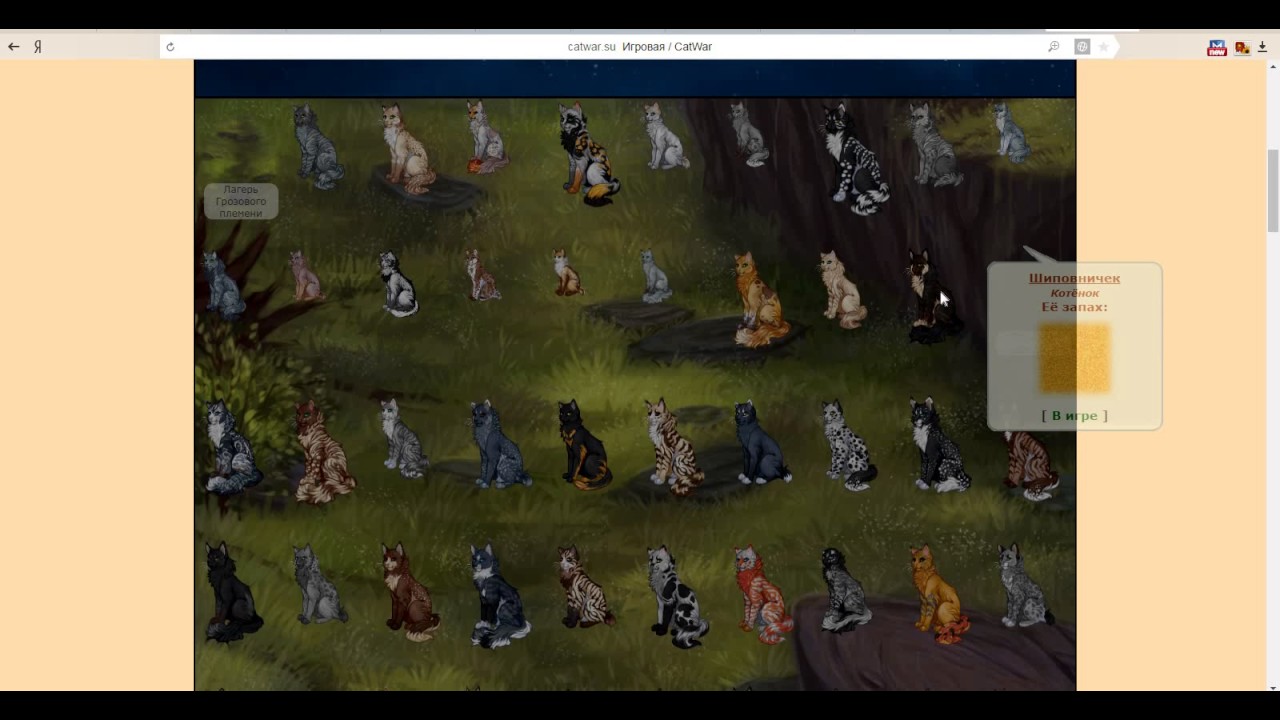
Task: Select the black-and-white spotted cat in top row
Action: point(853,158)
